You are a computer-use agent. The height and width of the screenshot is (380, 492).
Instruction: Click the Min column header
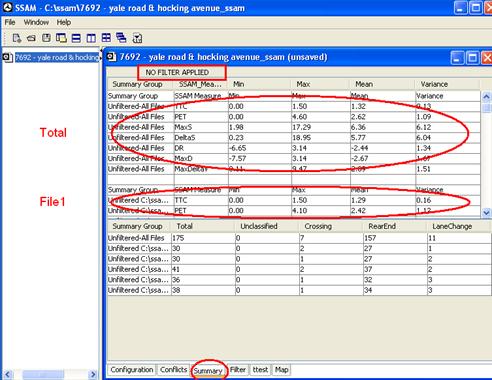pyautogui.click(x=260, y=84)
